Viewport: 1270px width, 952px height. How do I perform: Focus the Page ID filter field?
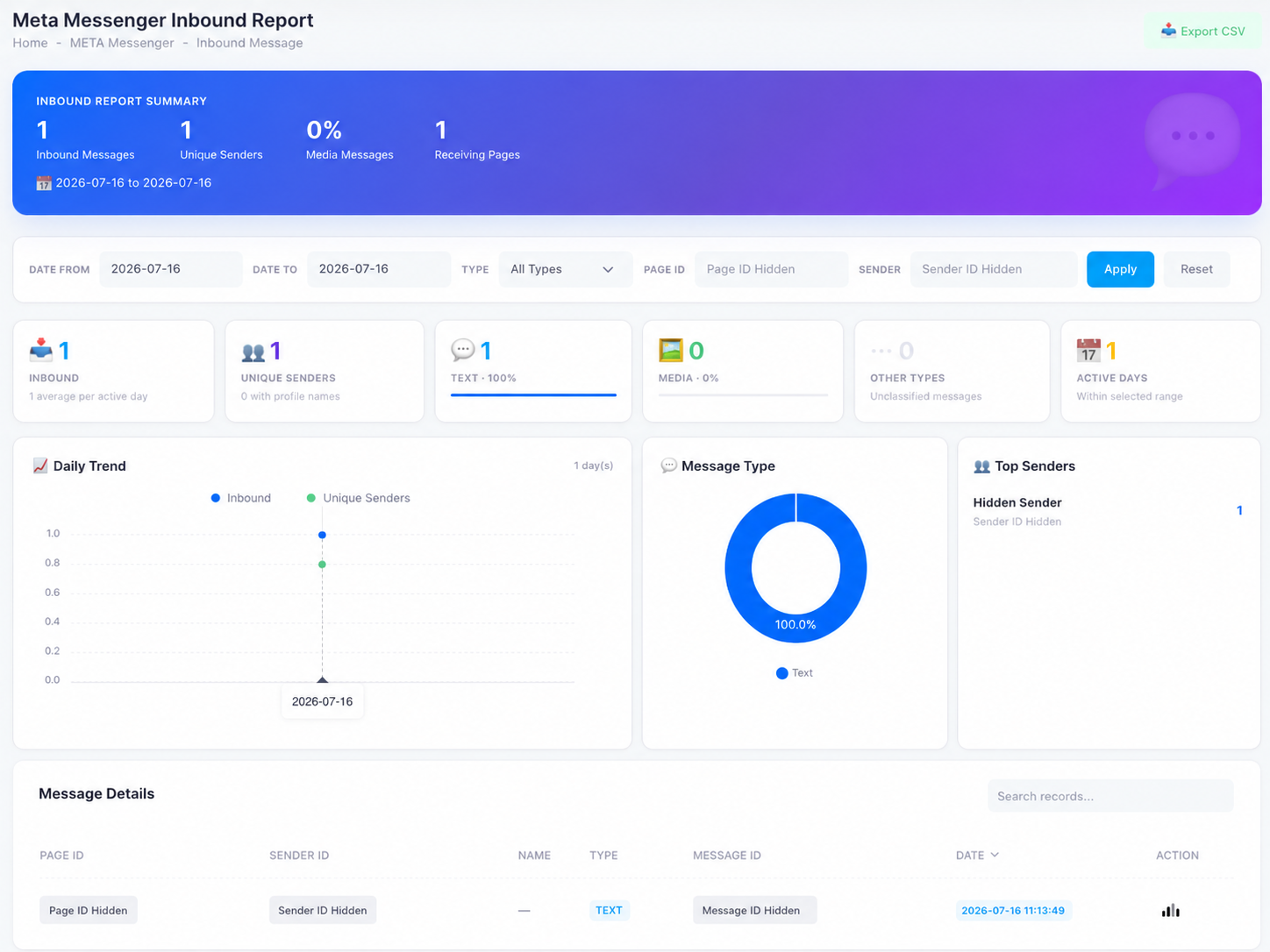pos(771,269)
